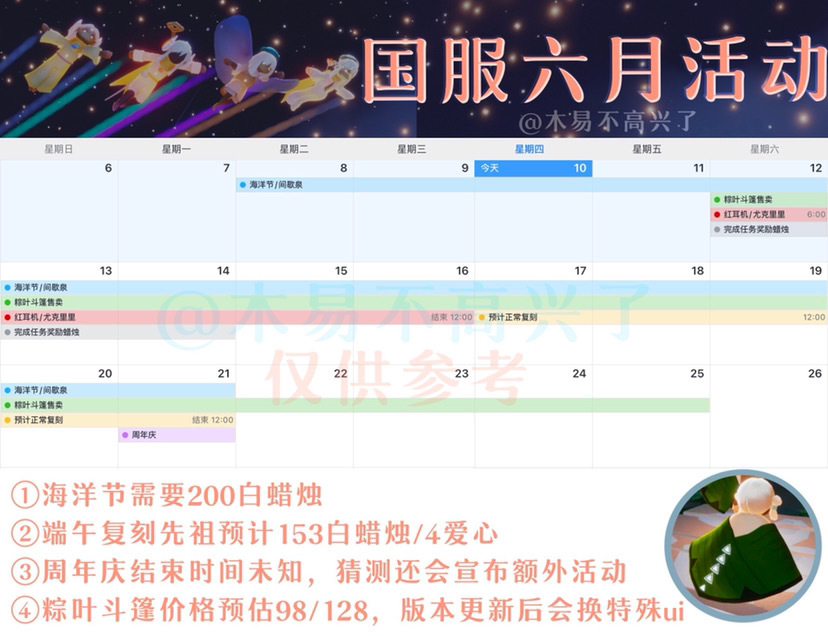
Task: Select date 22 in the calendar
Action: [341, 373]
